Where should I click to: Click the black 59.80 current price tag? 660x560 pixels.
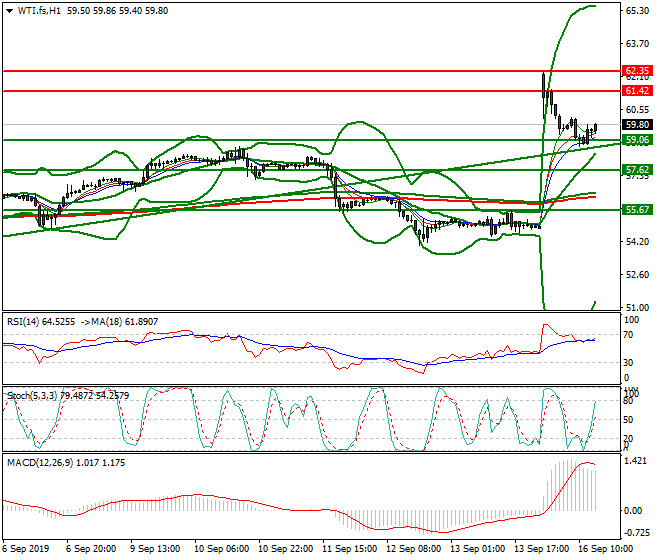point(637,125)
